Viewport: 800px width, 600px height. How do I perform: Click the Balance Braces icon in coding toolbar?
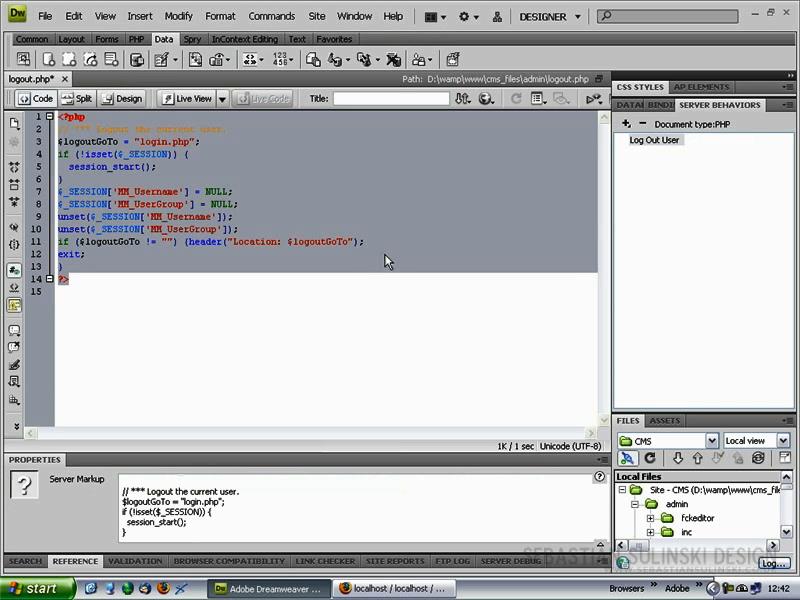point(14,244)
